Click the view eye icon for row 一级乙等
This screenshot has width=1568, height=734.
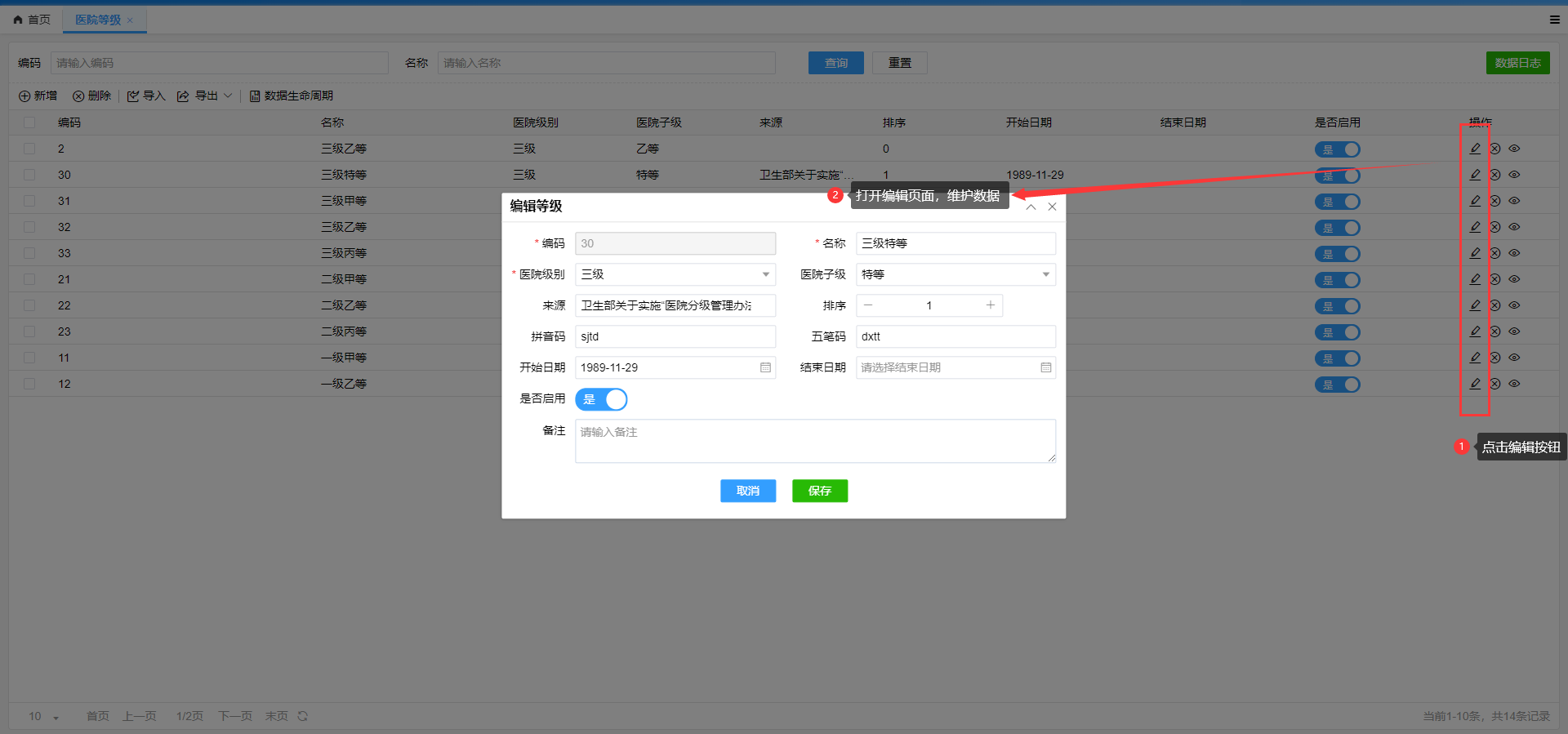point(1514,384)
